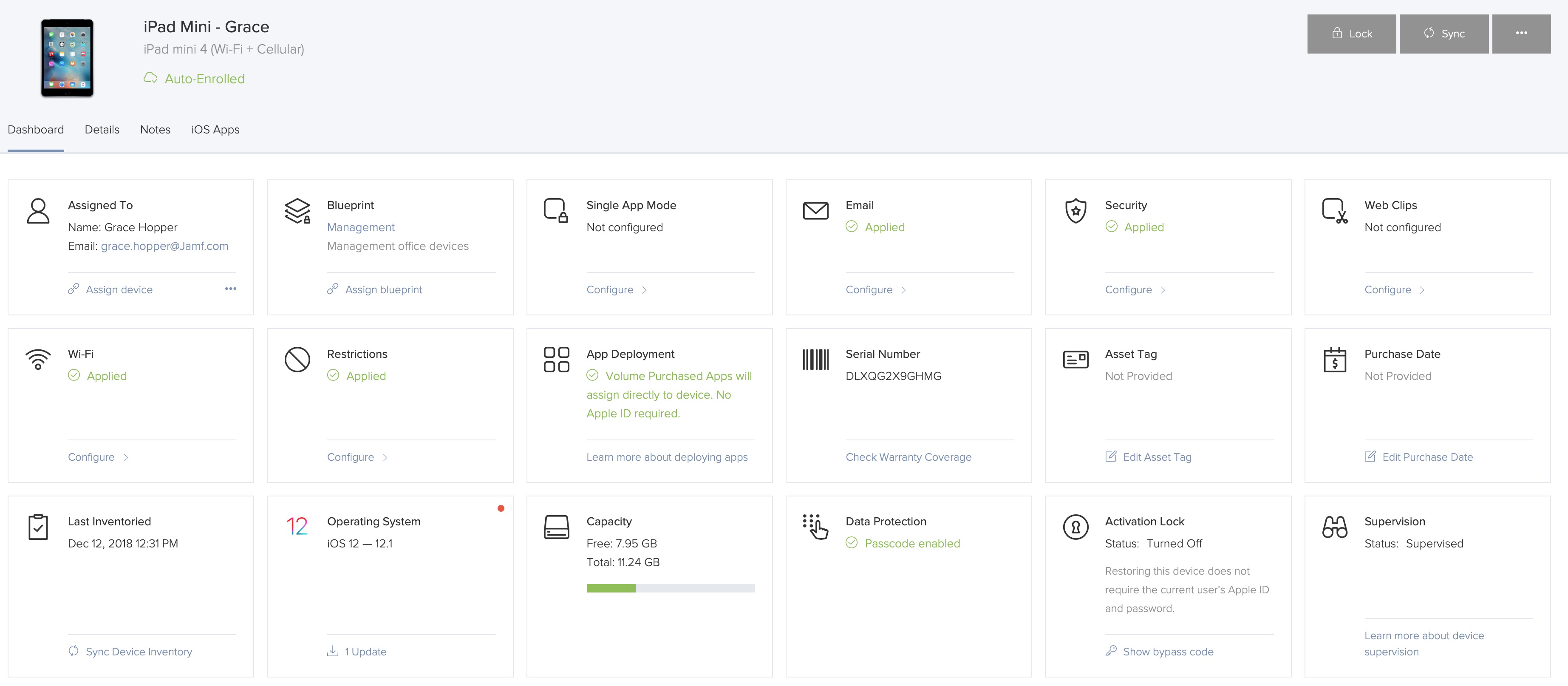Open the top-right more options ellipsis

(x=1520, y=34)
